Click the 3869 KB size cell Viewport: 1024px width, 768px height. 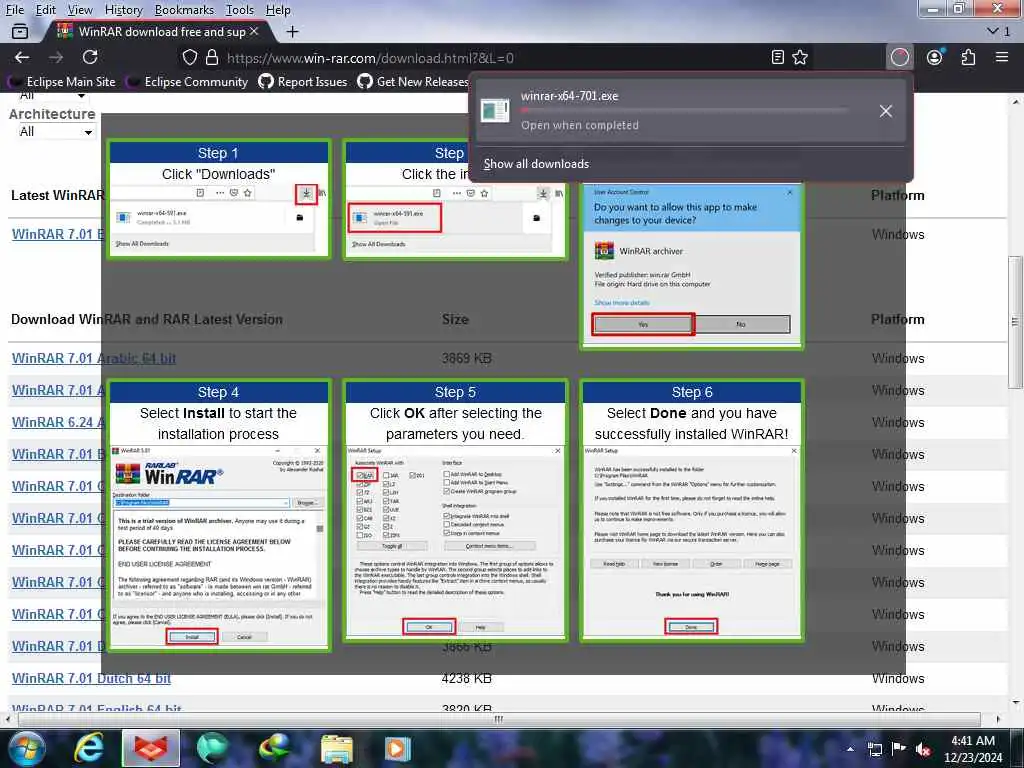click(x=466, y=359)
